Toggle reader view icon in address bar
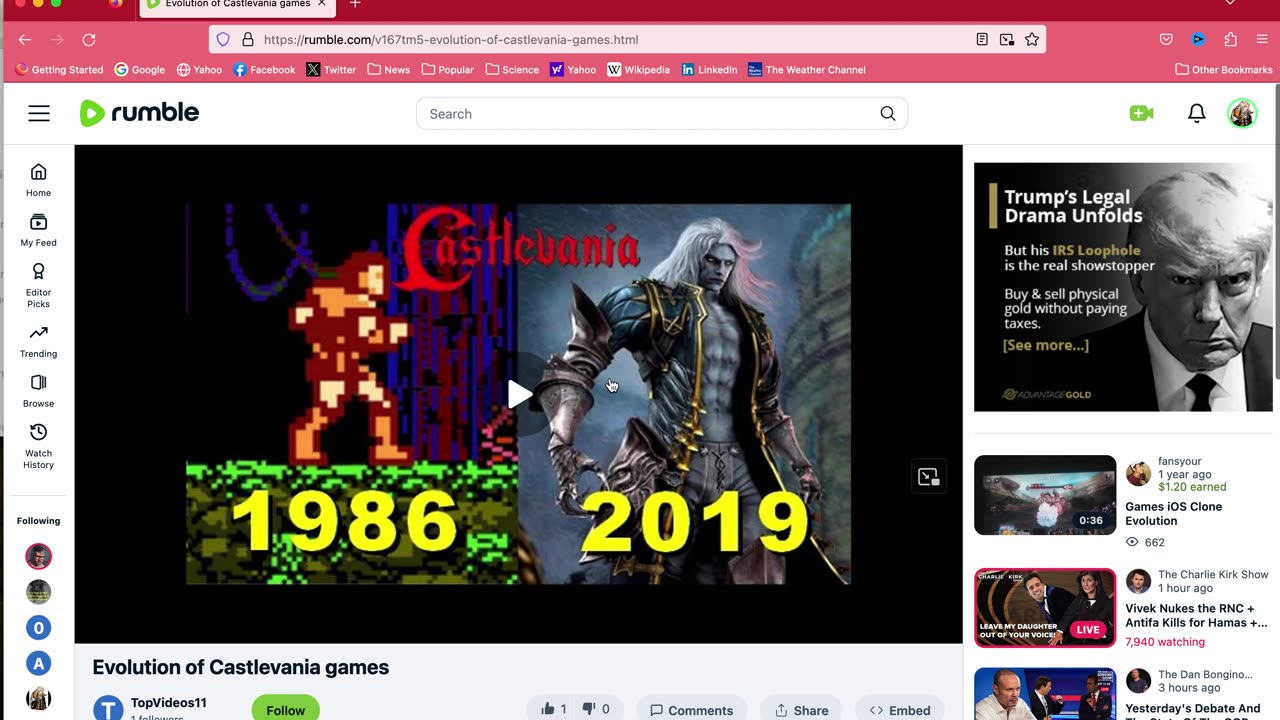This screenshot has height=720, width=1280. (982, 40)
